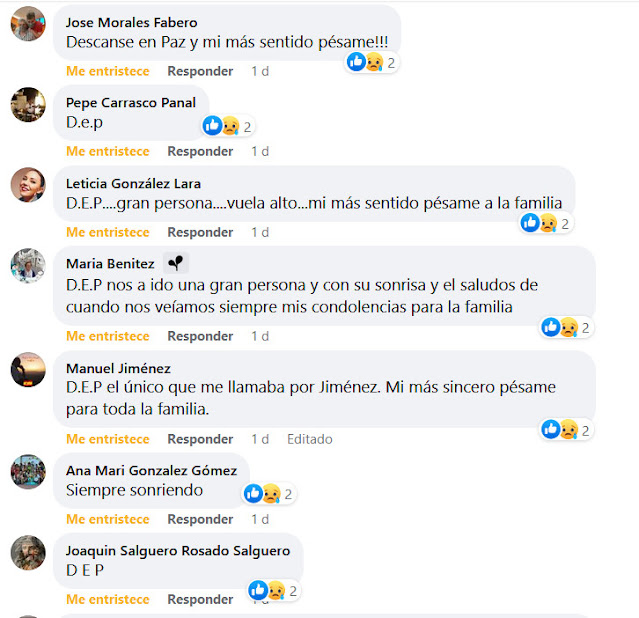Open reactions on Jose Morales Fabero's comment

pos(372,62)
